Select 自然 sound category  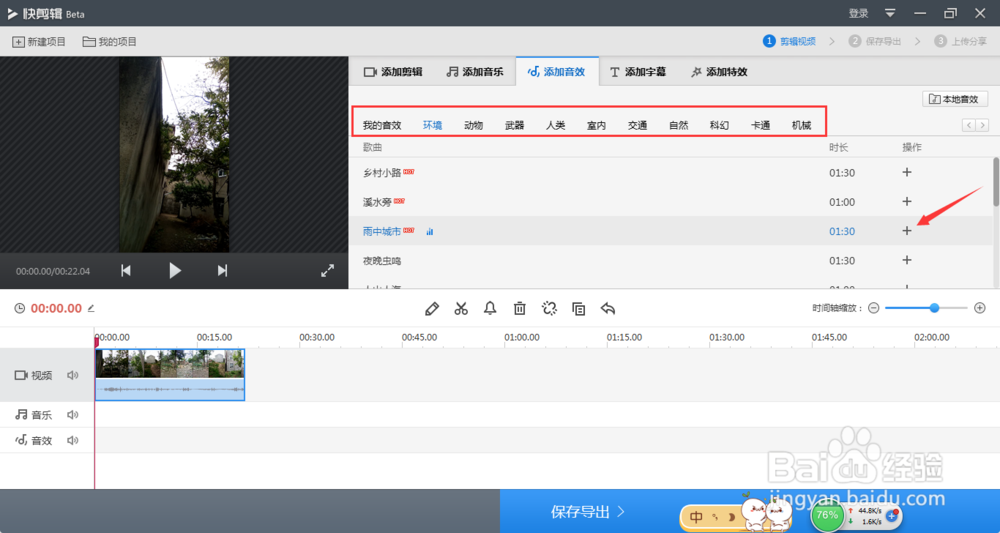(x=679, y=126)
